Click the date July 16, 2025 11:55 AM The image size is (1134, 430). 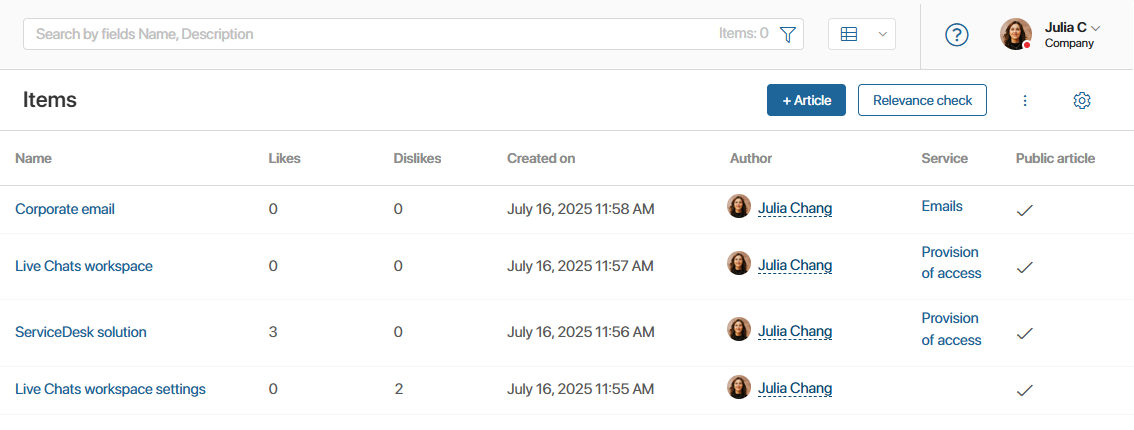(581, 389)
